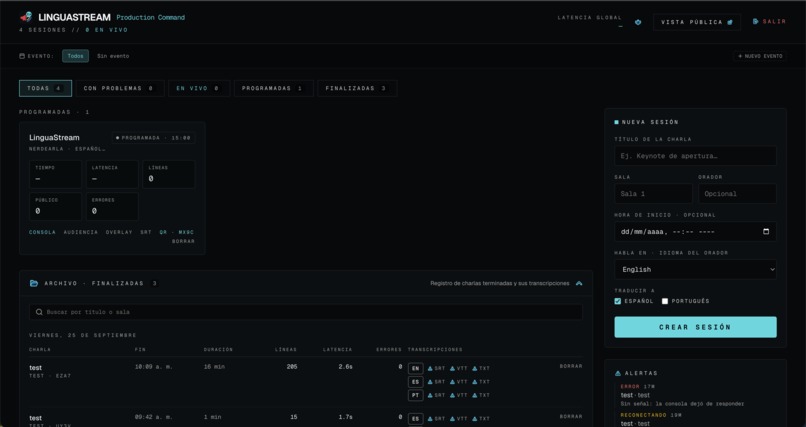The image size is (806, 427).
Task: Open Overlay link on LinguaStream card
Action: click(x=119, y=232)
